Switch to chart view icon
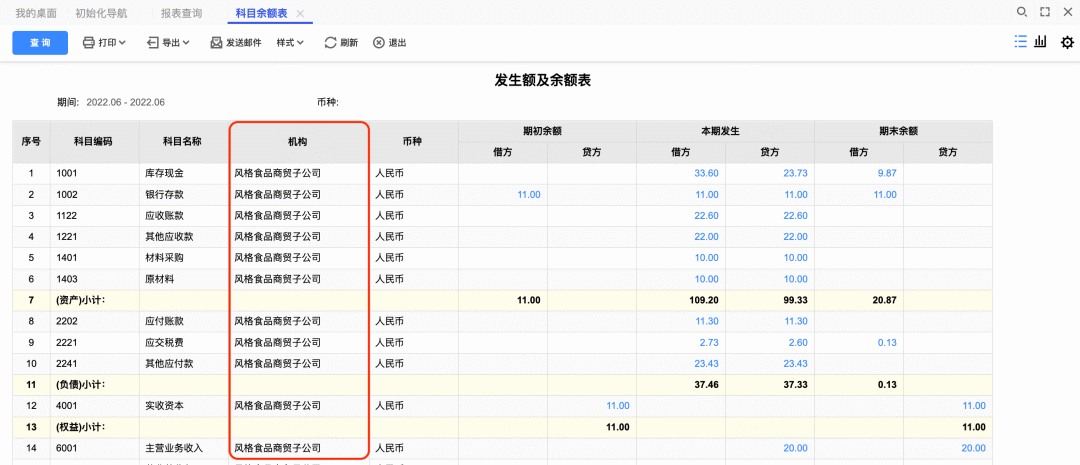 click(x=1041, y=42)
